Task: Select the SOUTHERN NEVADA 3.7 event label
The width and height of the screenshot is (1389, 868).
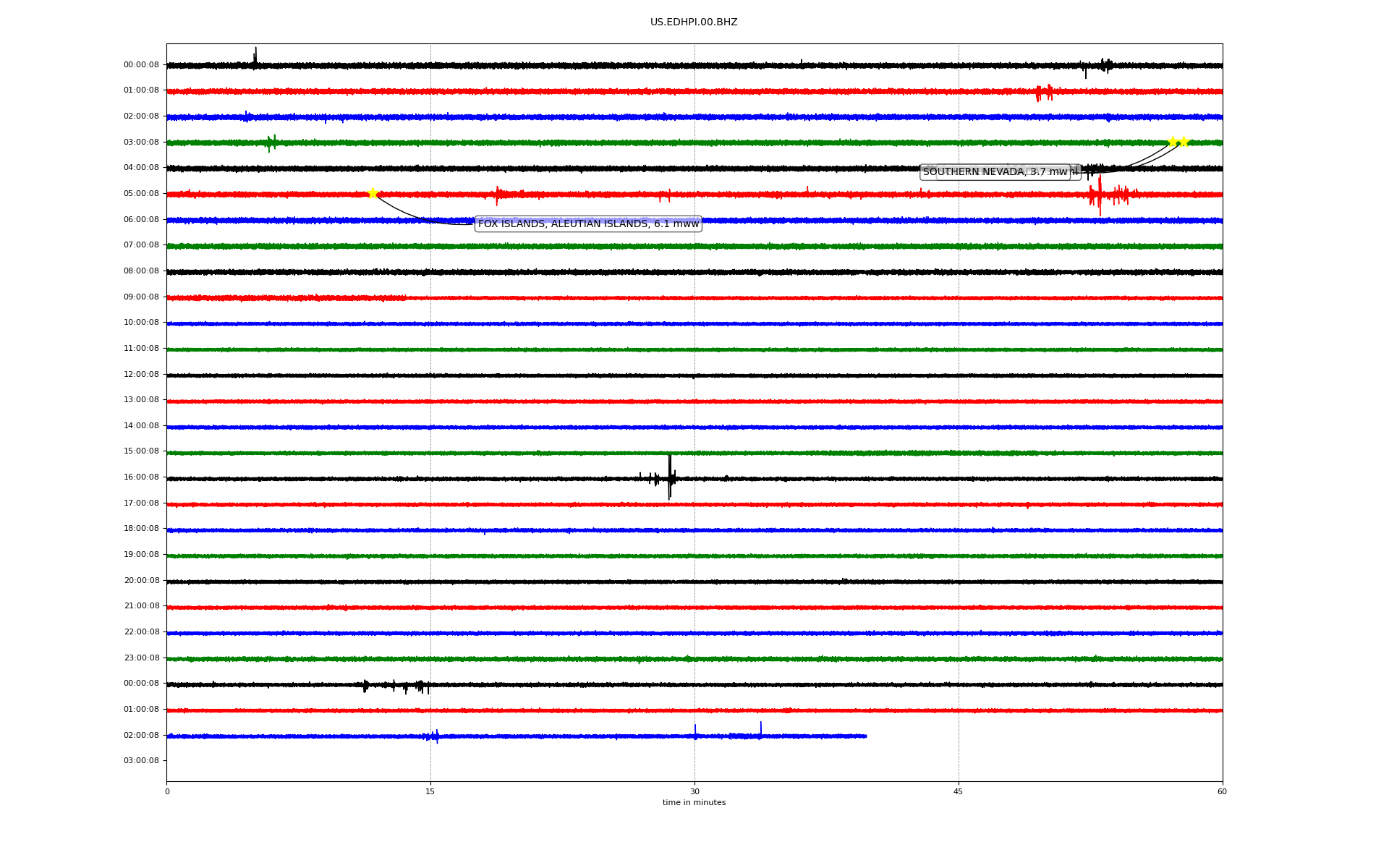Action: click(x=995, y=172)
